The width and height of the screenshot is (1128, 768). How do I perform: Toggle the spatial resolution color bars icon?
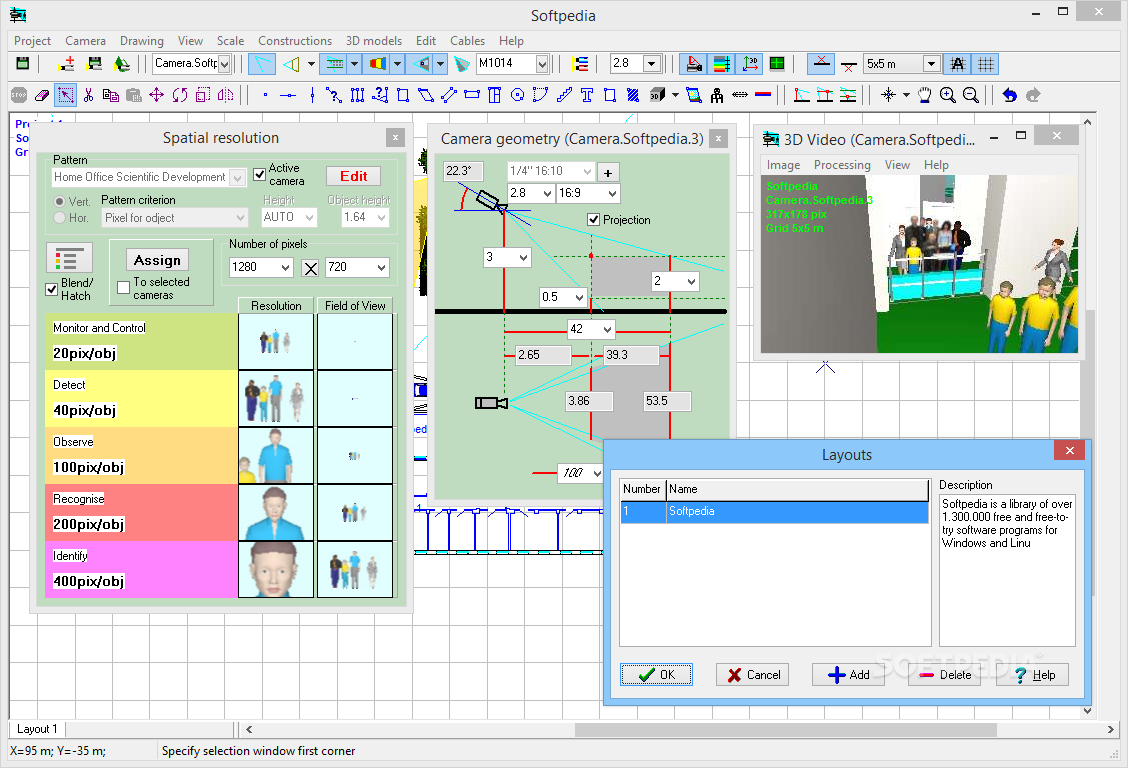click(x=722, y=64)
